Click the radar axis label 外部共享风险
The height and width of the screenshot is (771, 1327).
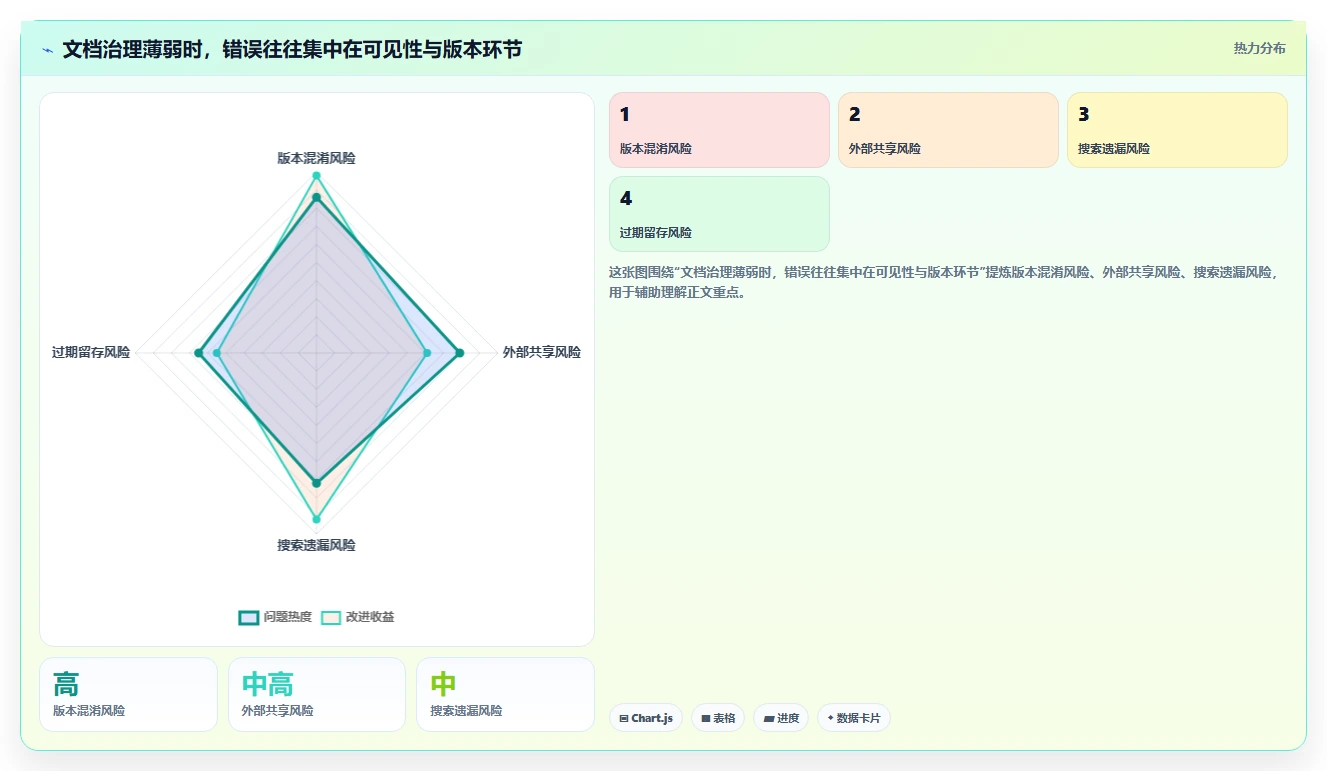coord(542,352)
